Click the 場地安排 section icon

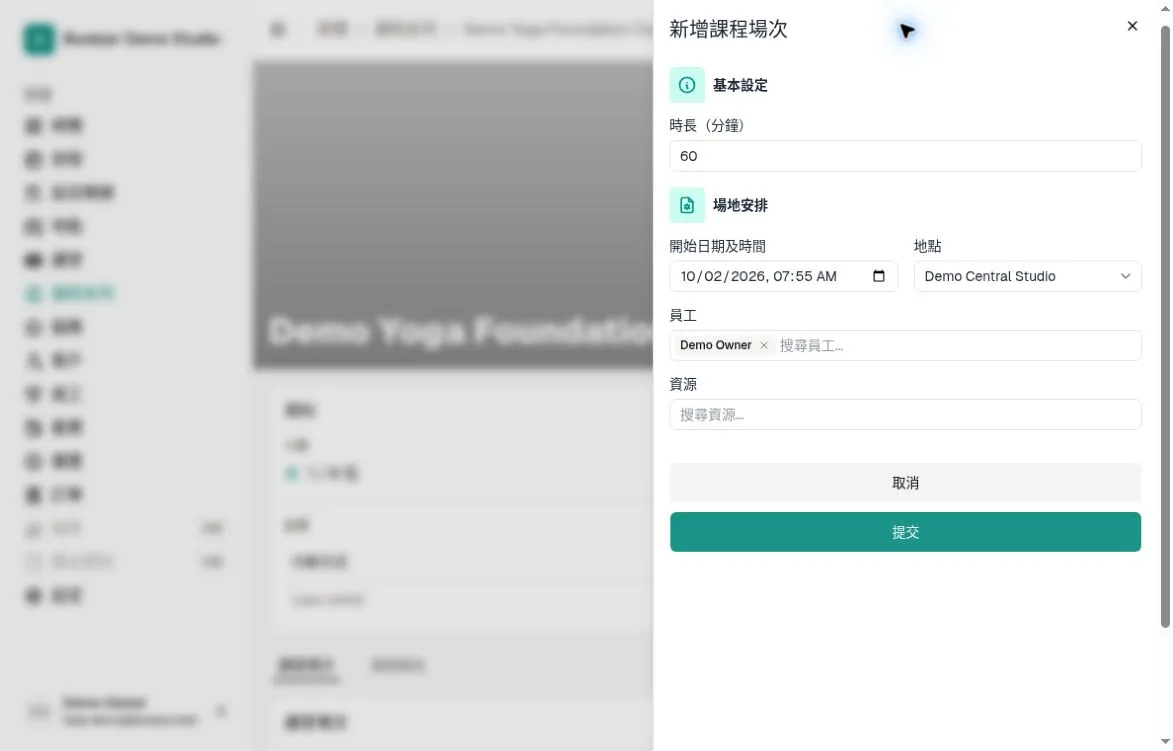(687, 205)
